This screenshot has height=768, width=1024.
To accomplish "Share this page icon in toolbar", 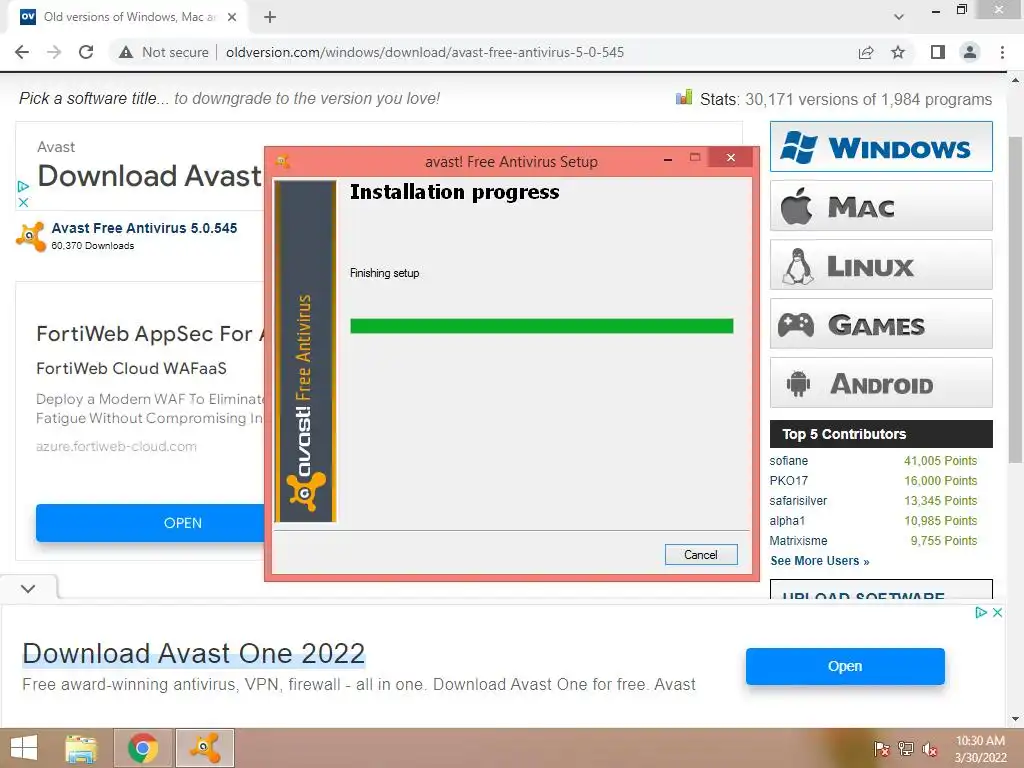I will click(866, 52).
